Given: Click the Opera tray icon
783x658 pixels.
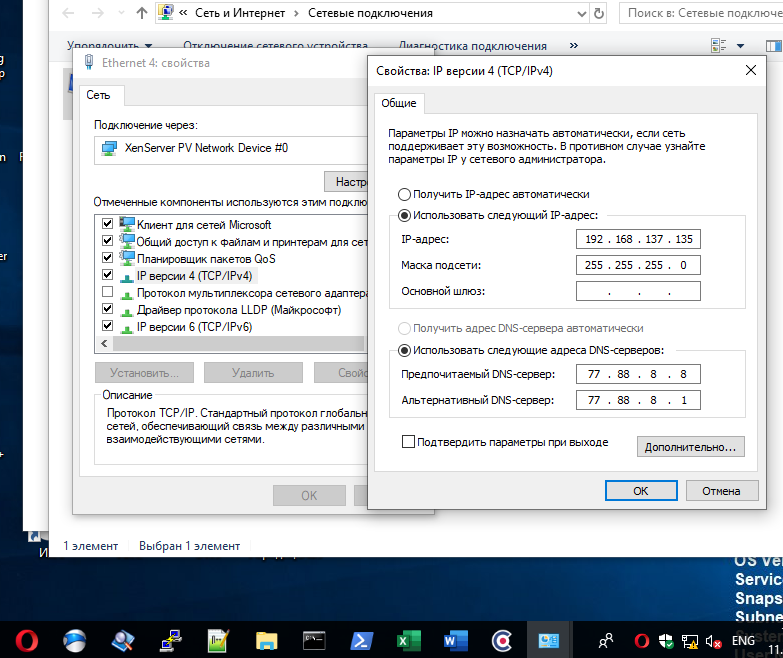Looking at the screenshot, I should point(642,641).
